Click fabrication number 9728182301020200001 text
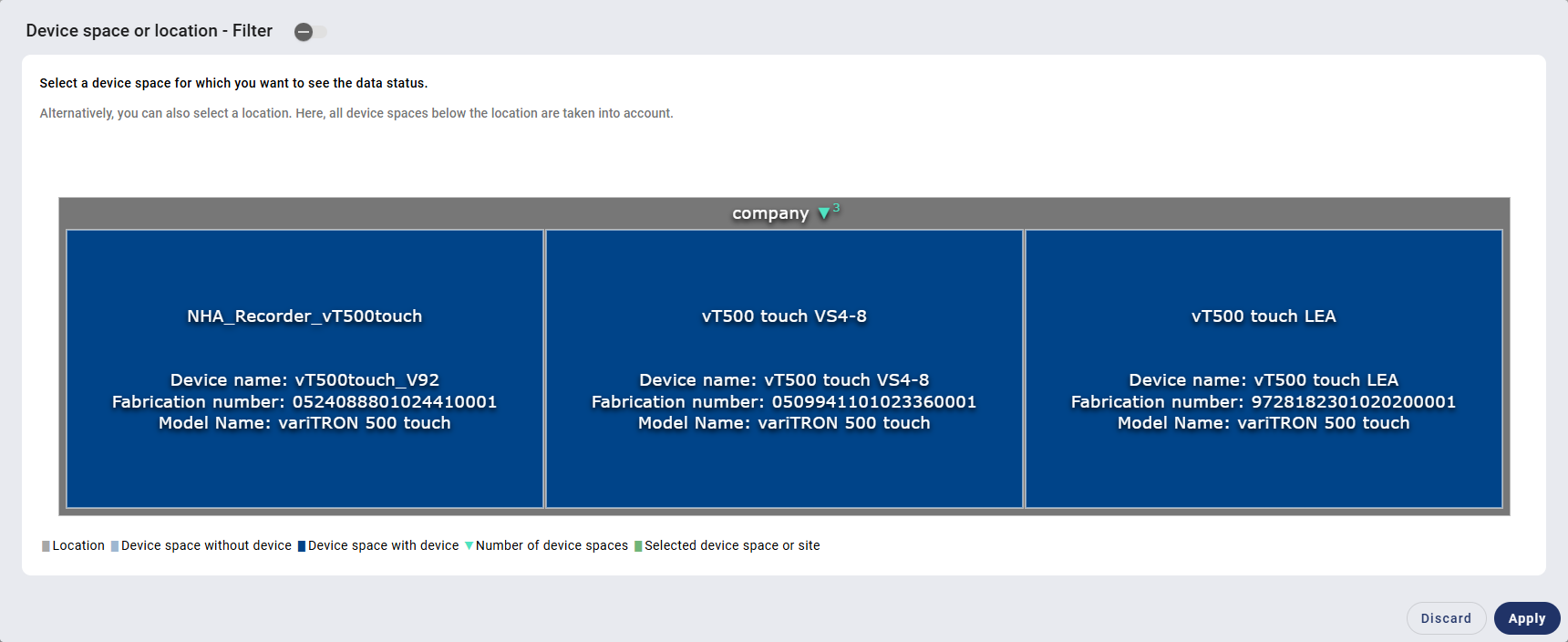 click(x=1264, y=402)
